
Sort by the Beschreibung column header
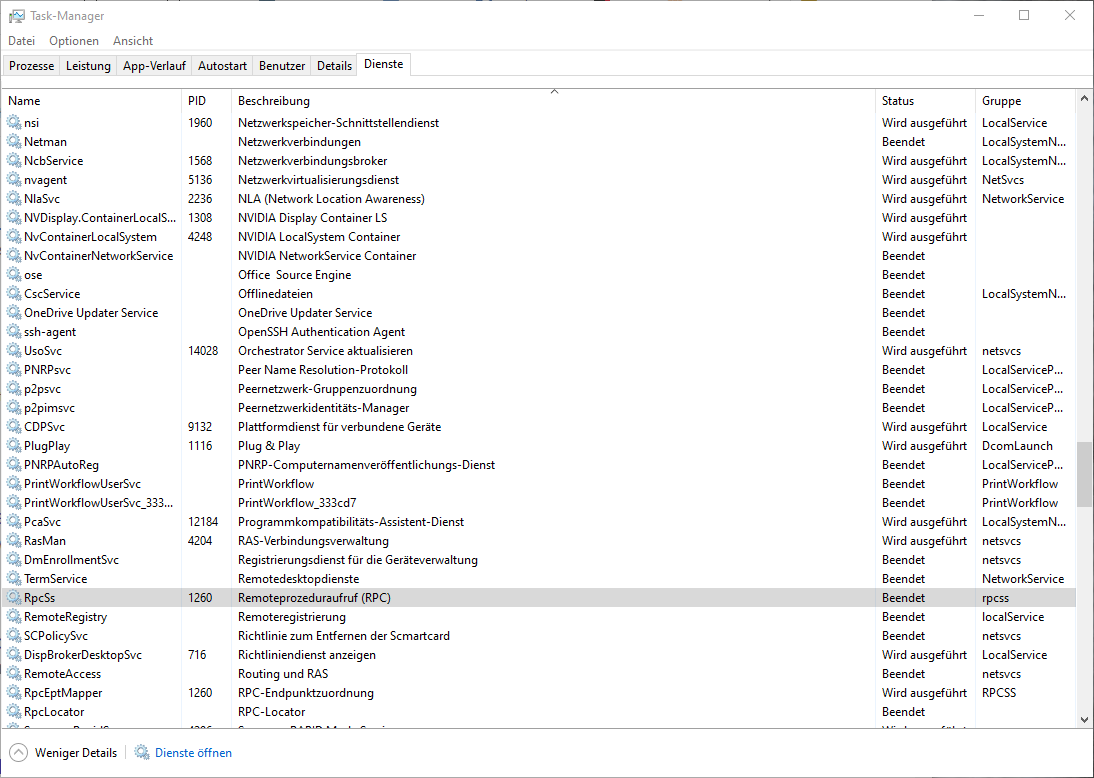[x=553, y=100]
